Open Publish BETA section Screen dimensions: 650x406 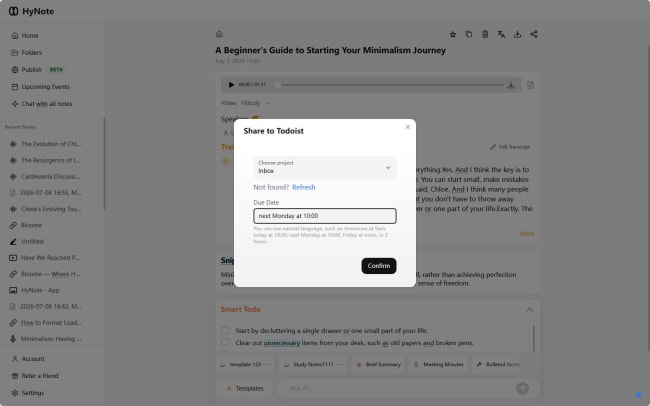37,70
